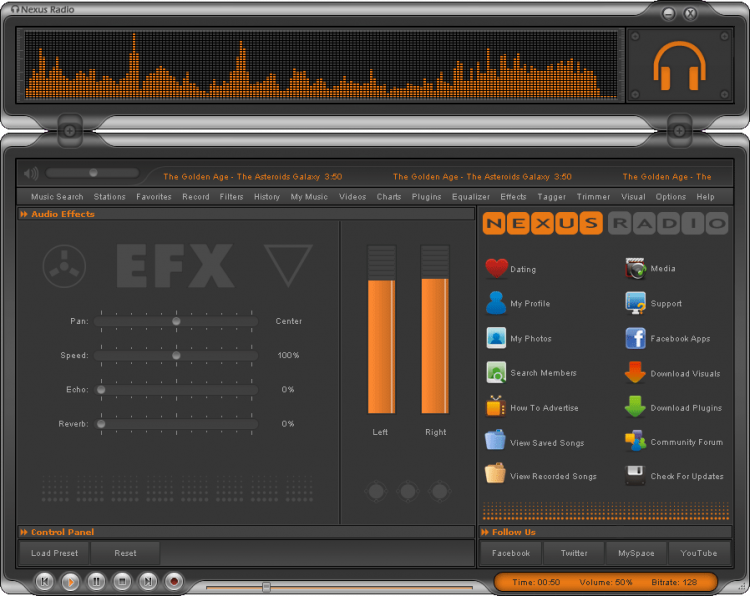Image resolution: width=750 pixels, height=596 pixels.
Task: Open the My Profile person icon
Action: click(x=496, y=303)
